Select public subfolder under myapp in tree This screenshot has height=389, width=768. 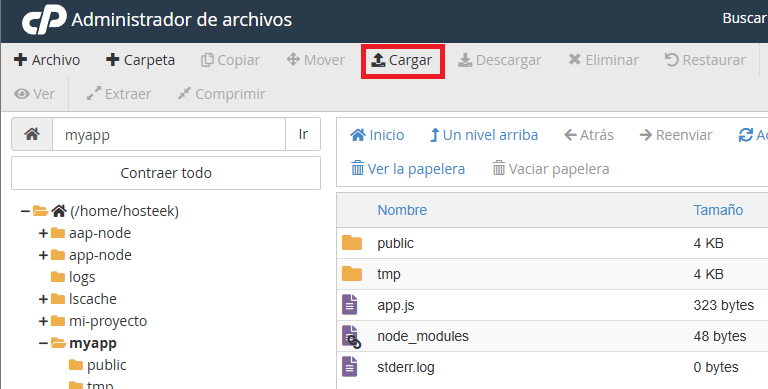pyautogui.click(x=107, y=365)
